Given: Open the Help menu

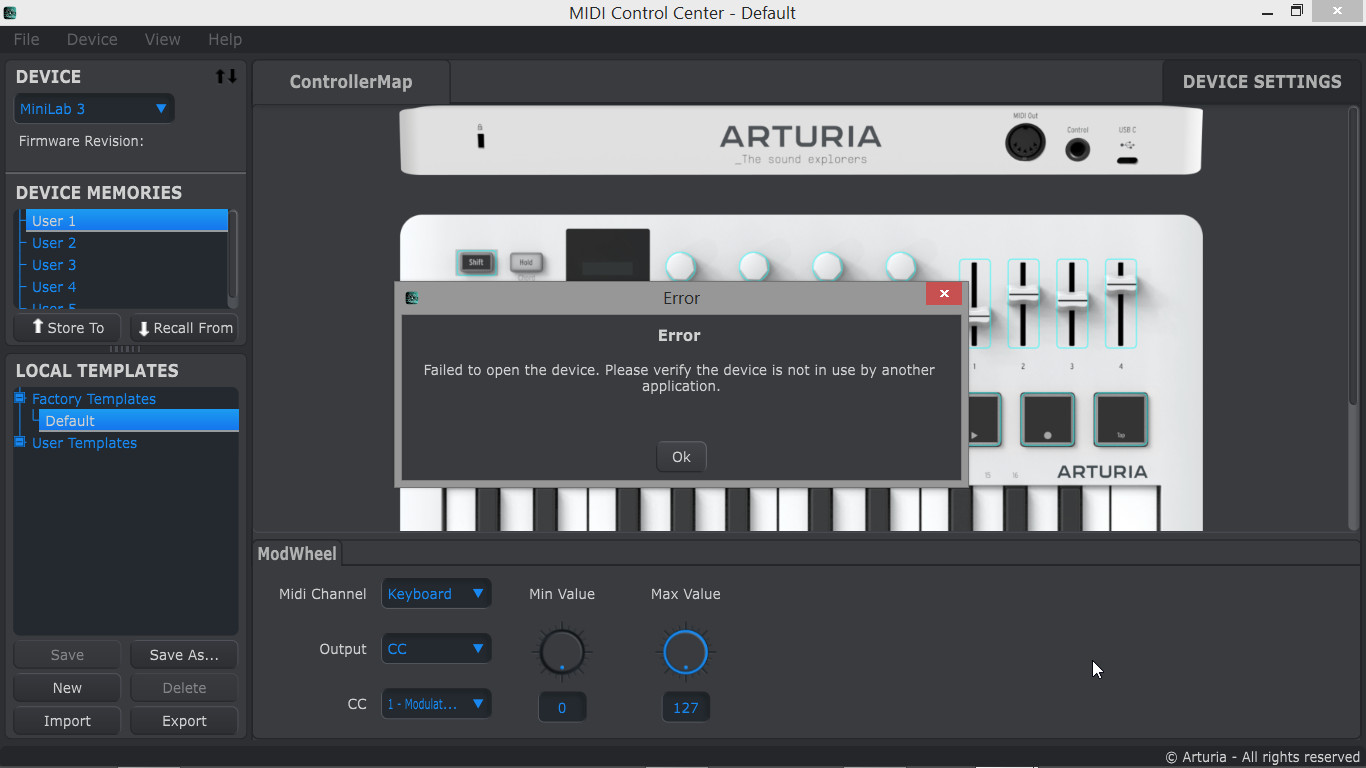Looking at the screenshot, I should pos(225,39).
